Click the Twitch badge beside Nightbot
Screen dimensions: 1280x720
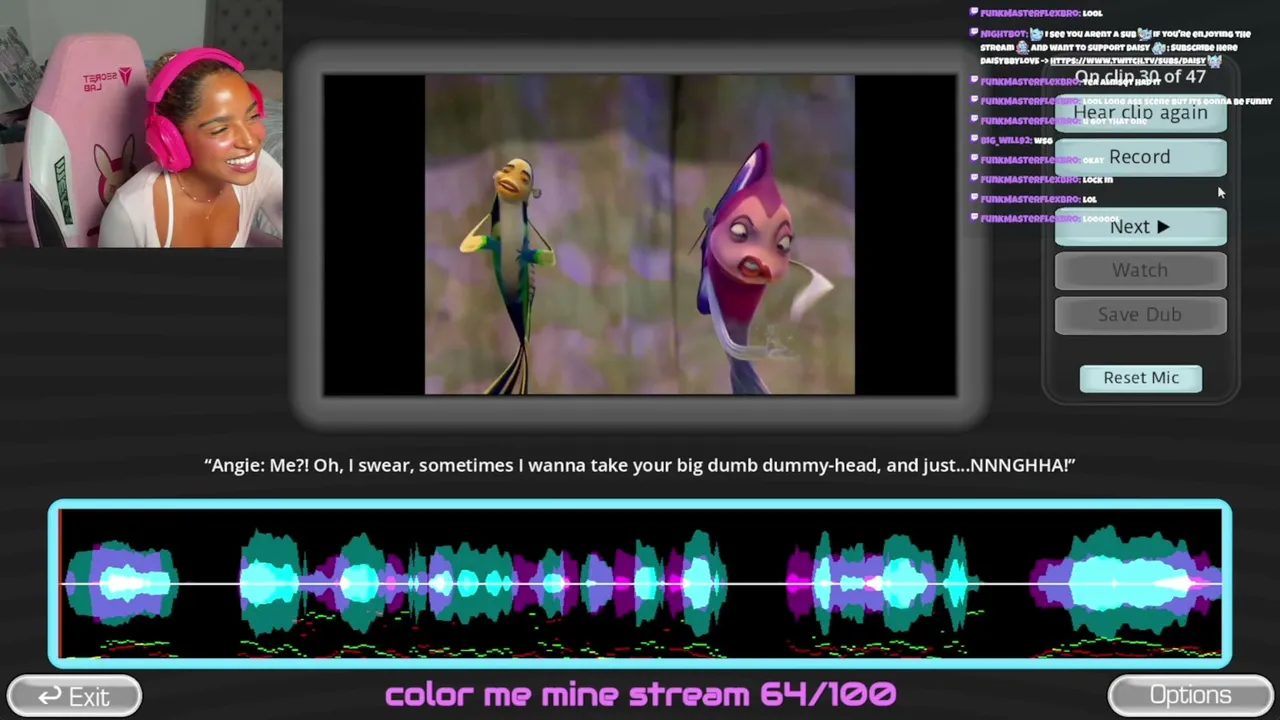coord(974,33)
